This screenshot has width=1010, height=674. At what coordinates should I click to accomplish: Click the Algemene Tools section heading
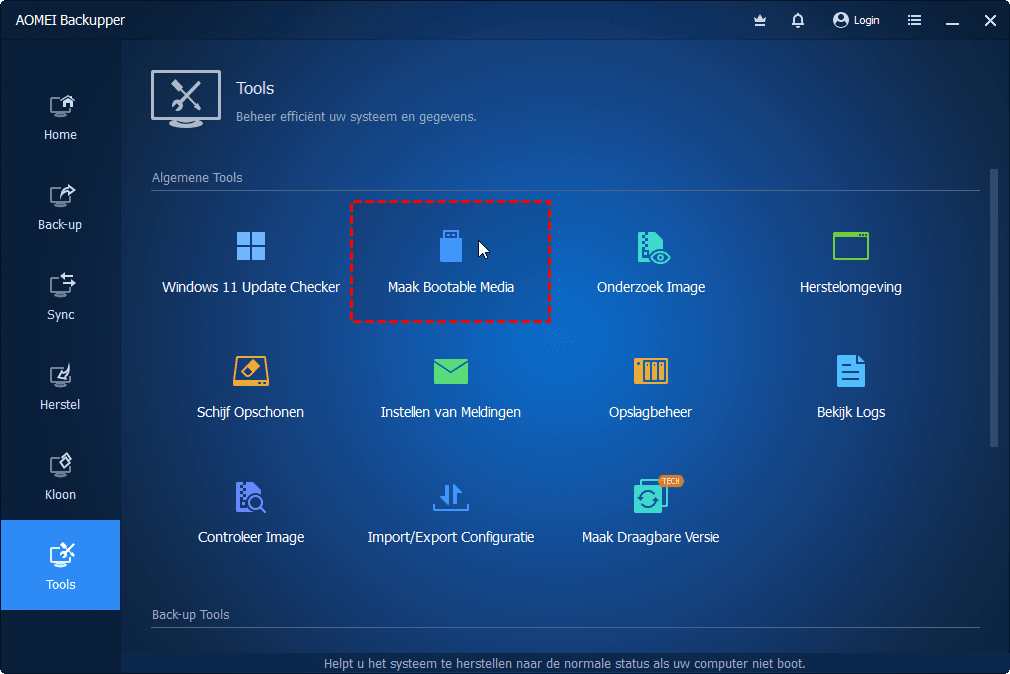(197, 177)
